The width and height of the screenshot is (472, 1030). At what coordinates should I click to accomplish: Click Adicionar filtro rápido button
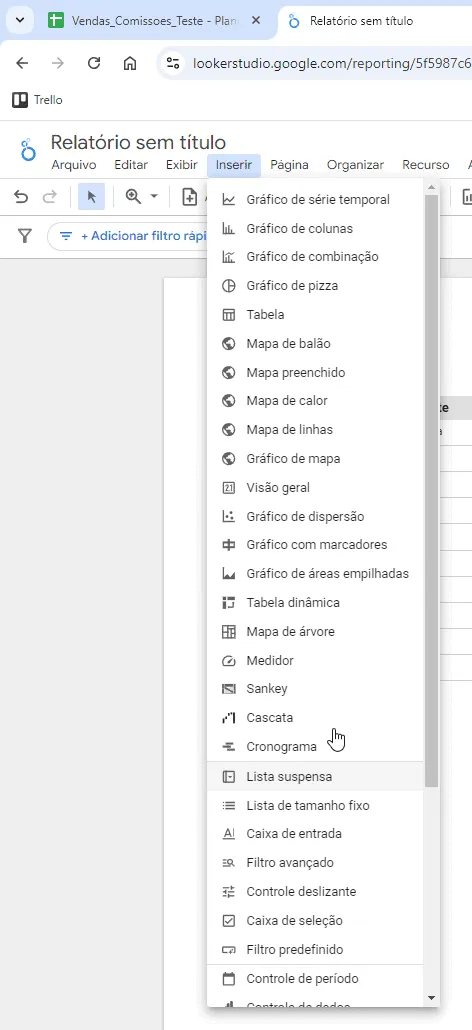tap(131, 236)
